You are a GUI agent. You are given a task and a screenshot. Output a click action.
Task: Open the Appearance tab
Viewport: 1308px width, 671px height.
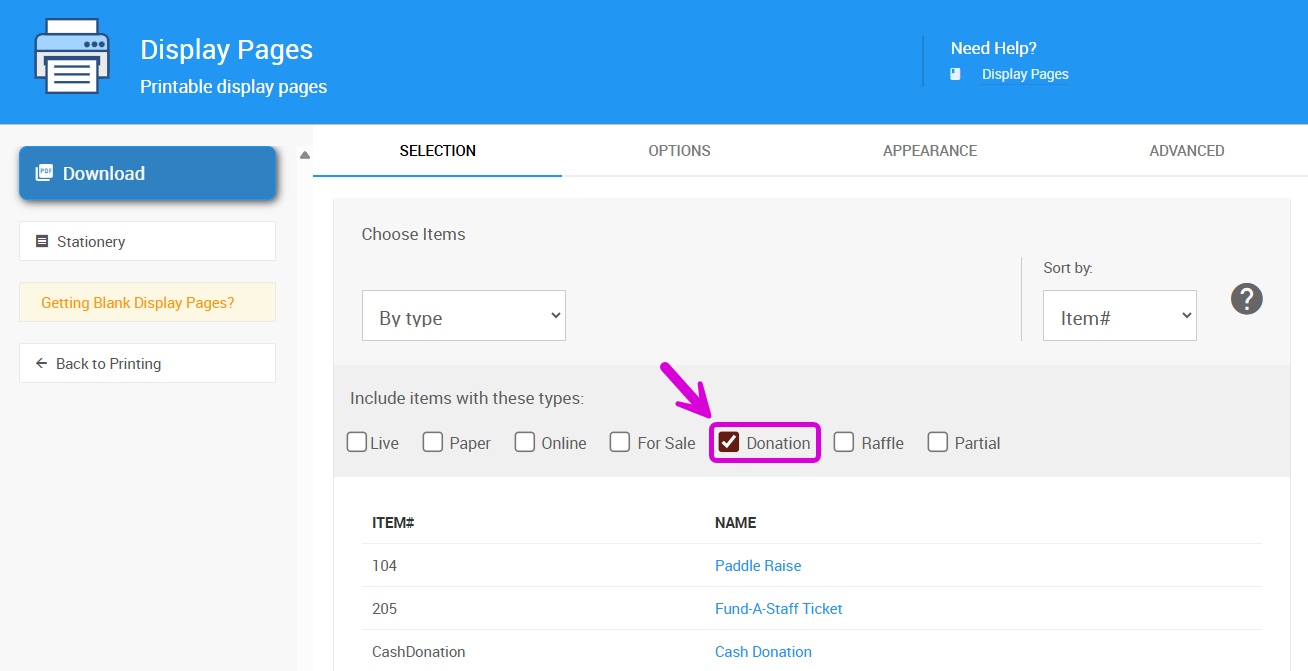(930, 151)
